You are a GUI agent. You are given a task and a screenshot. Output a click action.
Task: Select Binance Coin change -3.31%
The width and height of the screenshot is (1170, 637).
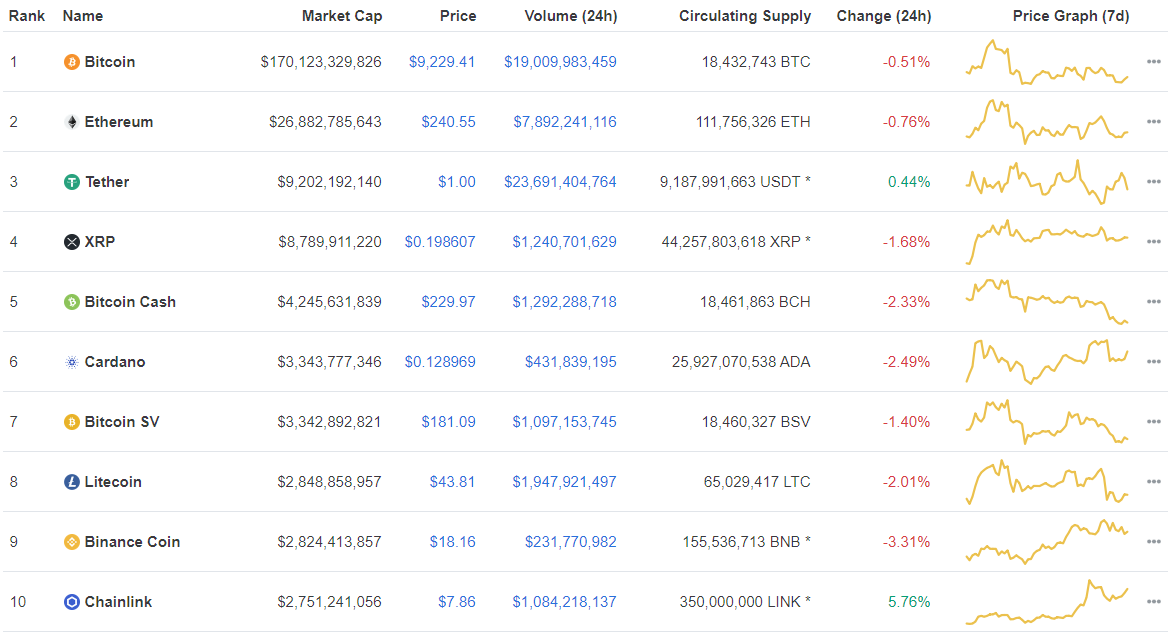[x=907, y=542]
